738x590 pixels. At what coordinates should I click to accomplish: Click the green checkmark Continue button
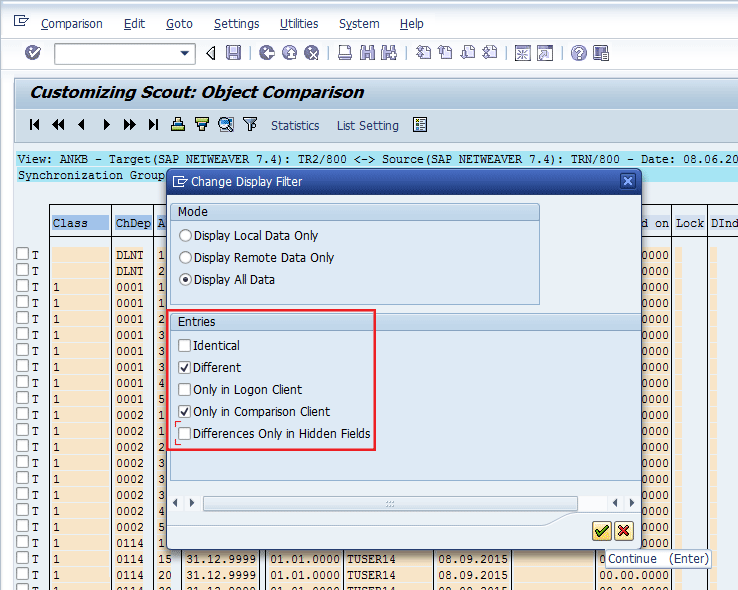coord(601,531)
